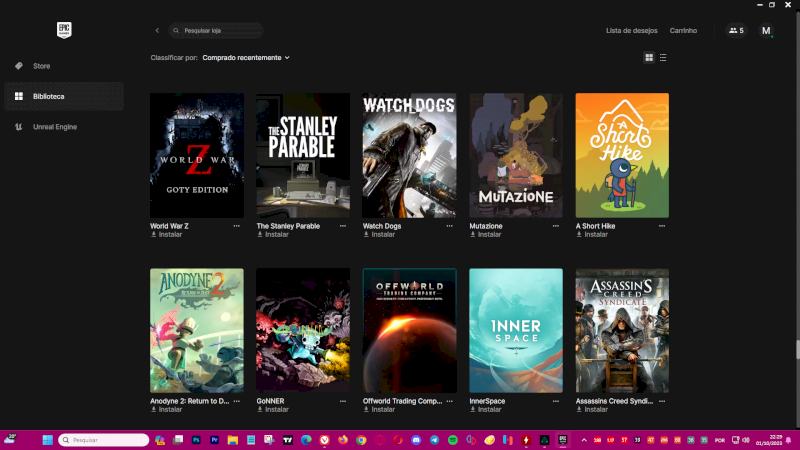This screenshot has width=800, height=450.
Task: Click the Epic Games Launcher taskbar icon
Action: tap(563, 440)
